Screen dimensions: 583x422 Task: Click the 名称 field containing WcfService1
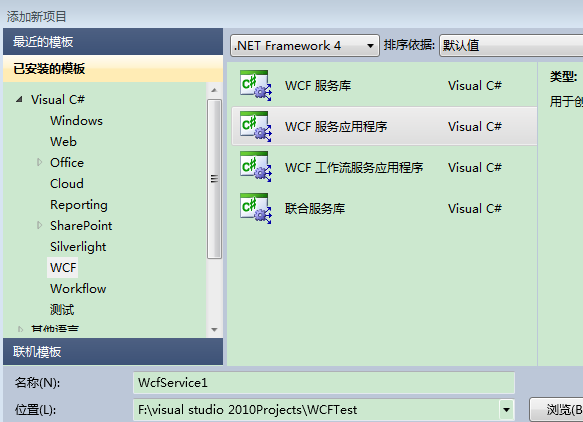324,383
